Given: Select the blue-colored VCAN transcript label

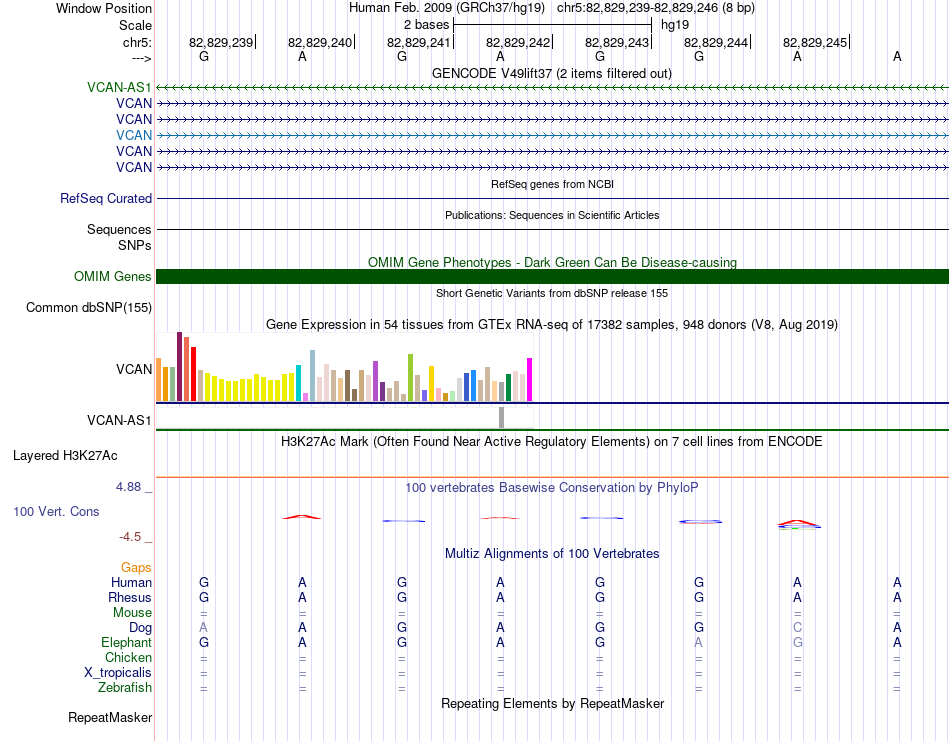Looking at the screenshot, I should 134,135.
